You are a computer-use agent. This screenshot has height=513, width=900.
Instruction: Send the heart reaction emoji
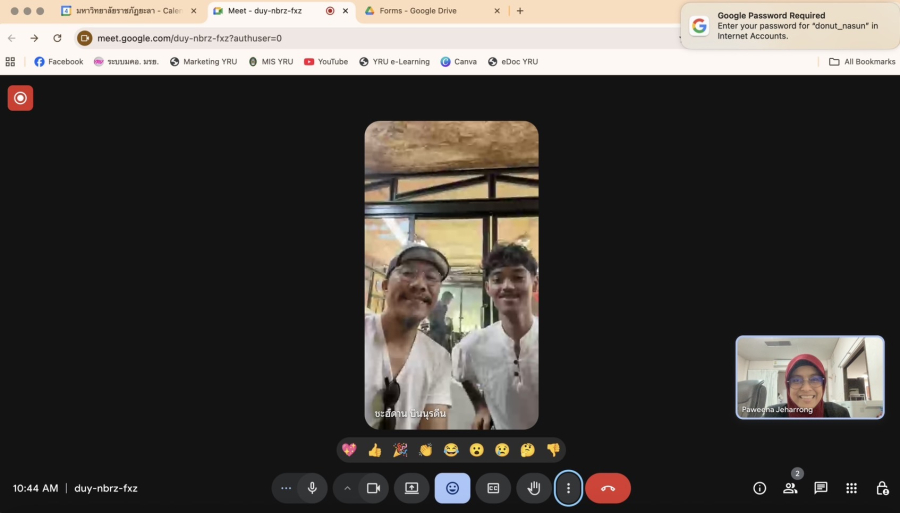(x=349, y=450)
